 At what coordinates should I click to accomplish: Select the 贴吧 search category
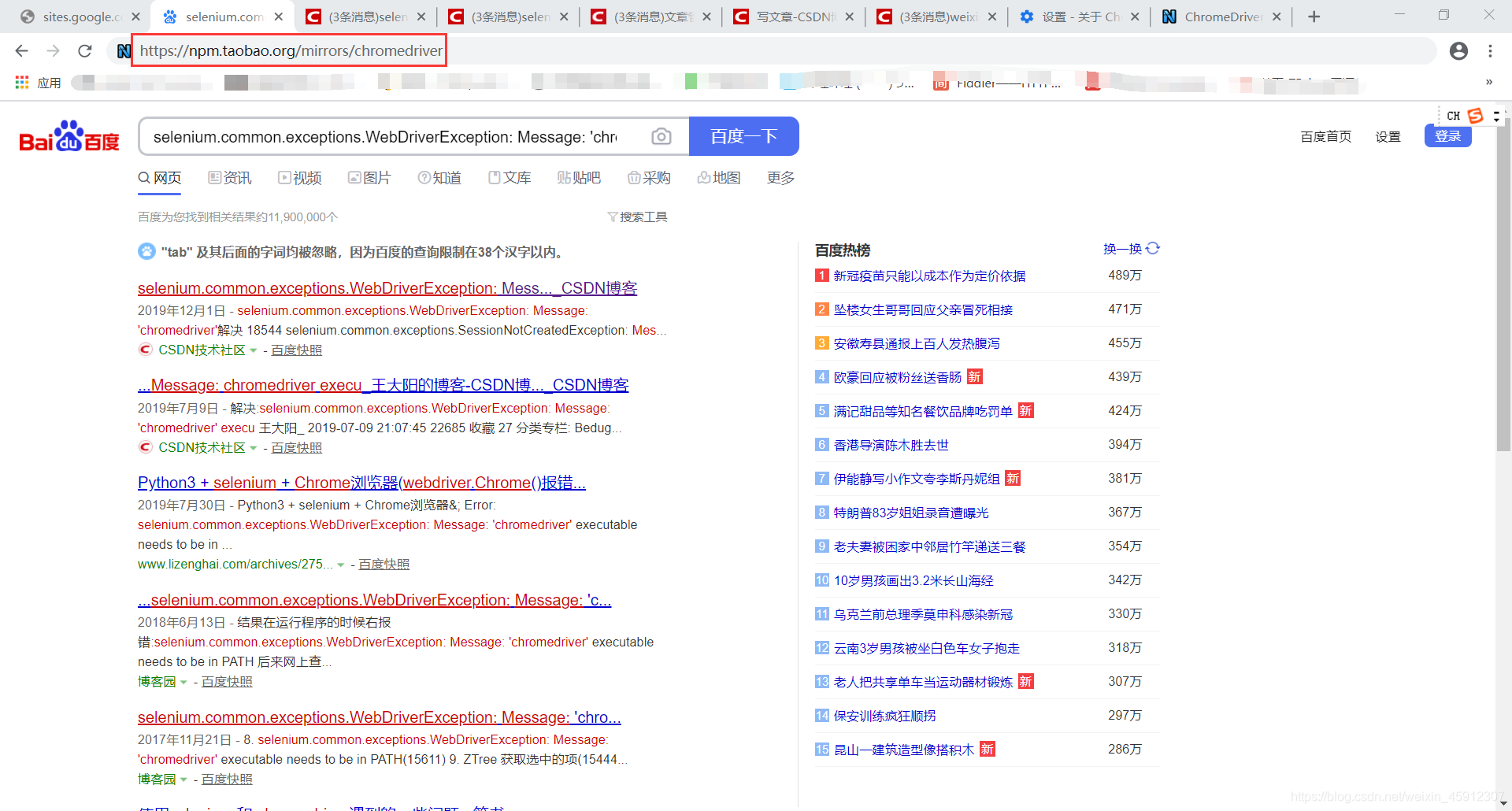point(579,178)
